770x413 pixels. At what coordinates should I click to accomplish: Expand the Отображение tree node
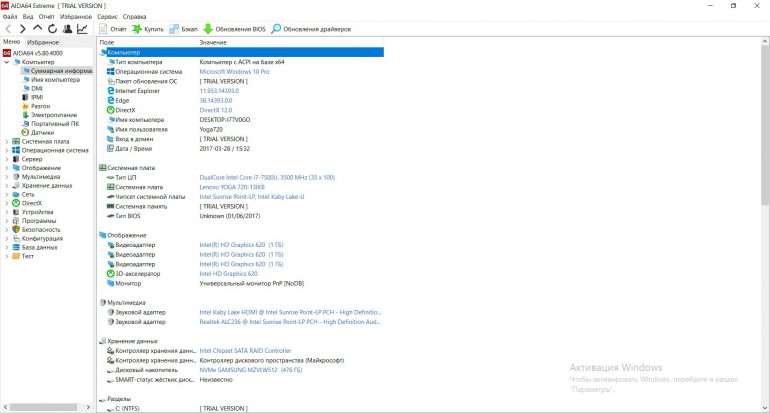pos(6,168)
